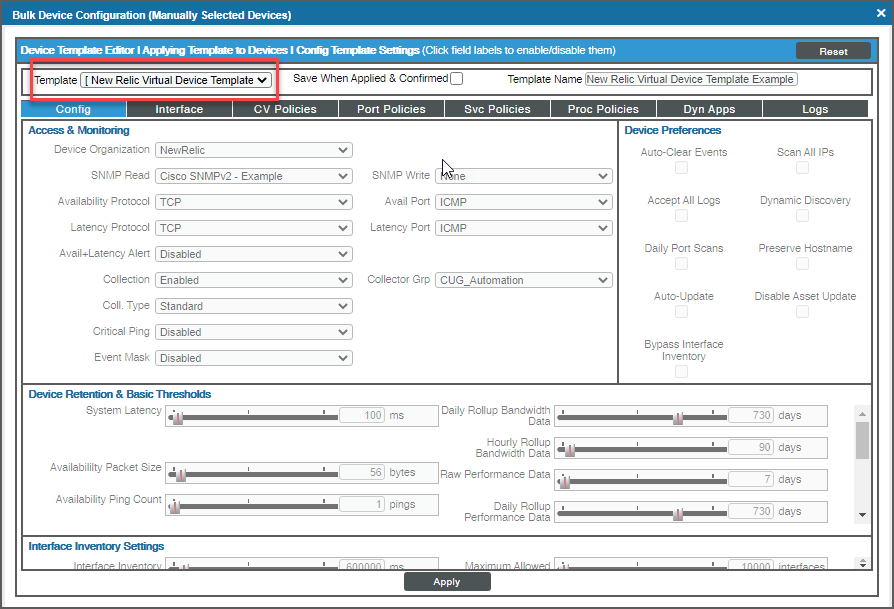894x609 pixels.
Task: Open the Critical Ping dropdown
Action: click(254, 332)
